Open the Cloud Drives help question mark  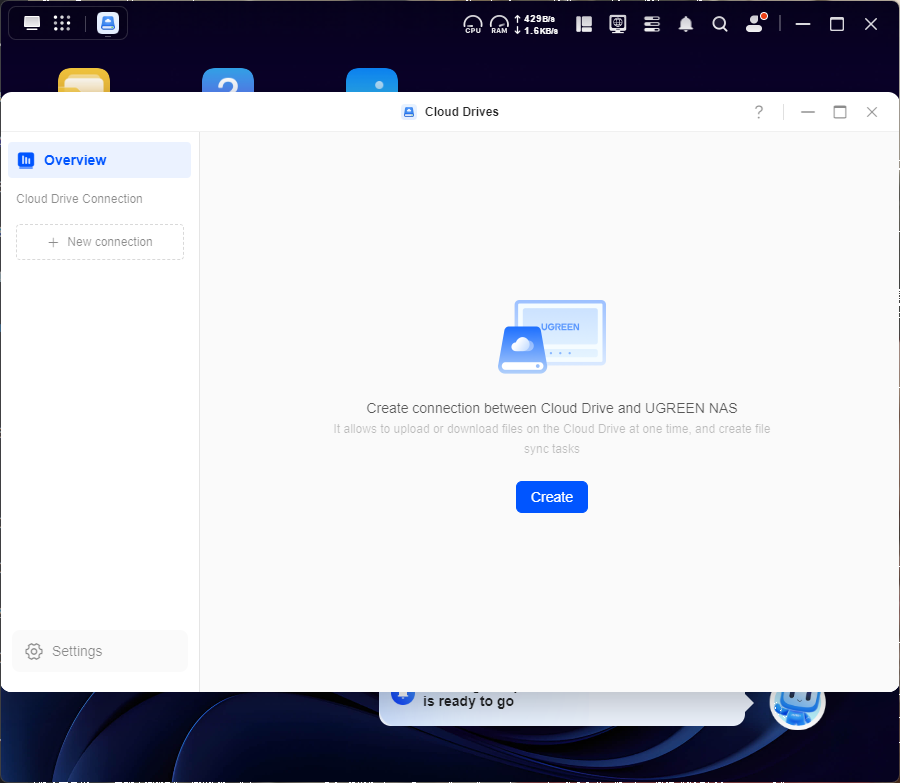coord(759,112)
